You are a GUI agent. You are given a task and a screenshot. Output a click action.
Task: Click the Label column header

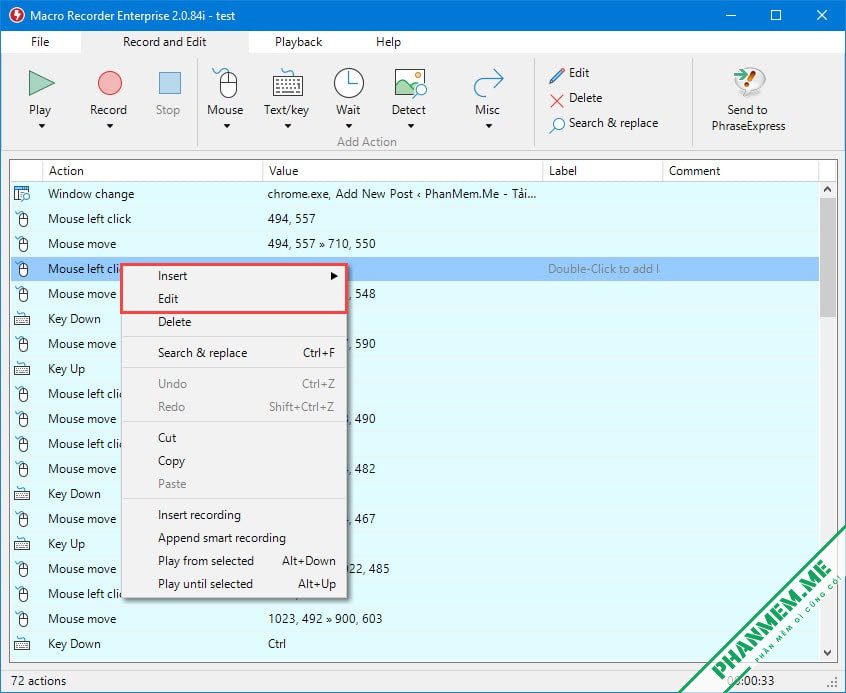point(603,171)
